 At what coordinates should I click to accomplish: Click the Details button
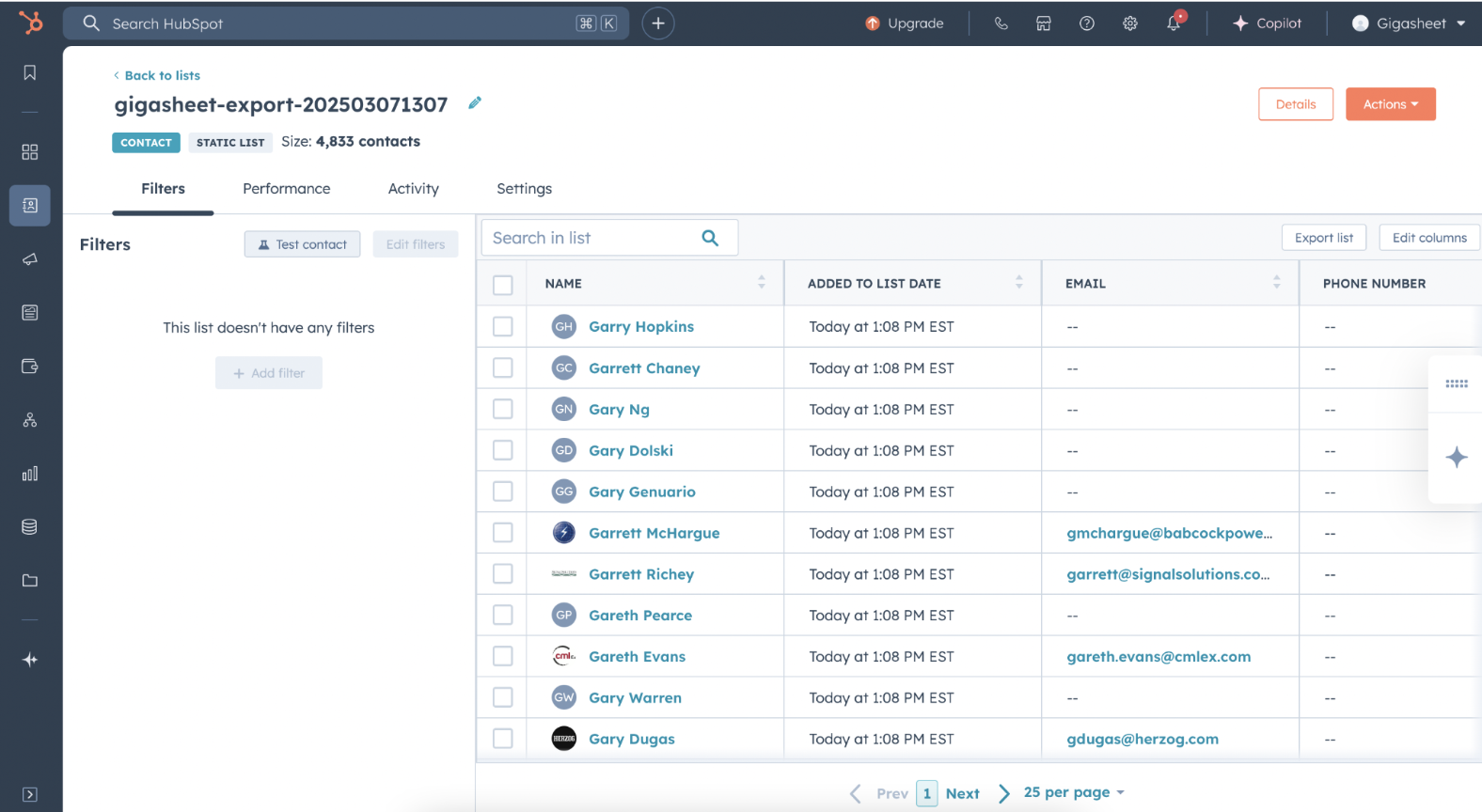point(1296,104)
